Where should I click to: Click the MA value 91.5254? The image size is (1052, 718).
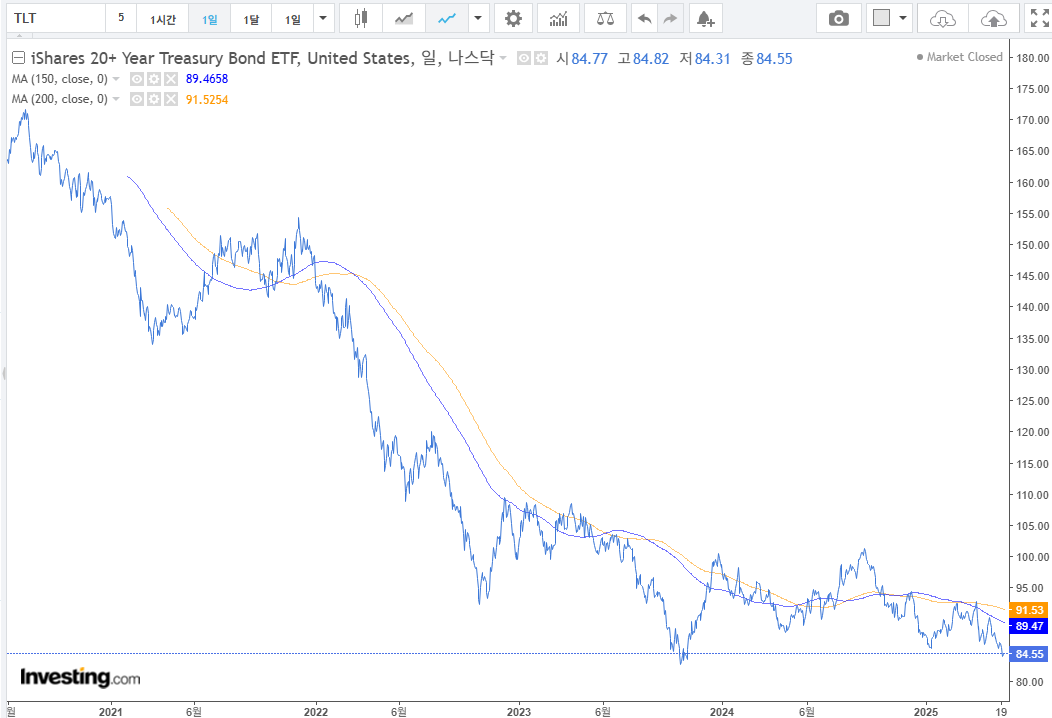(207, 99)
